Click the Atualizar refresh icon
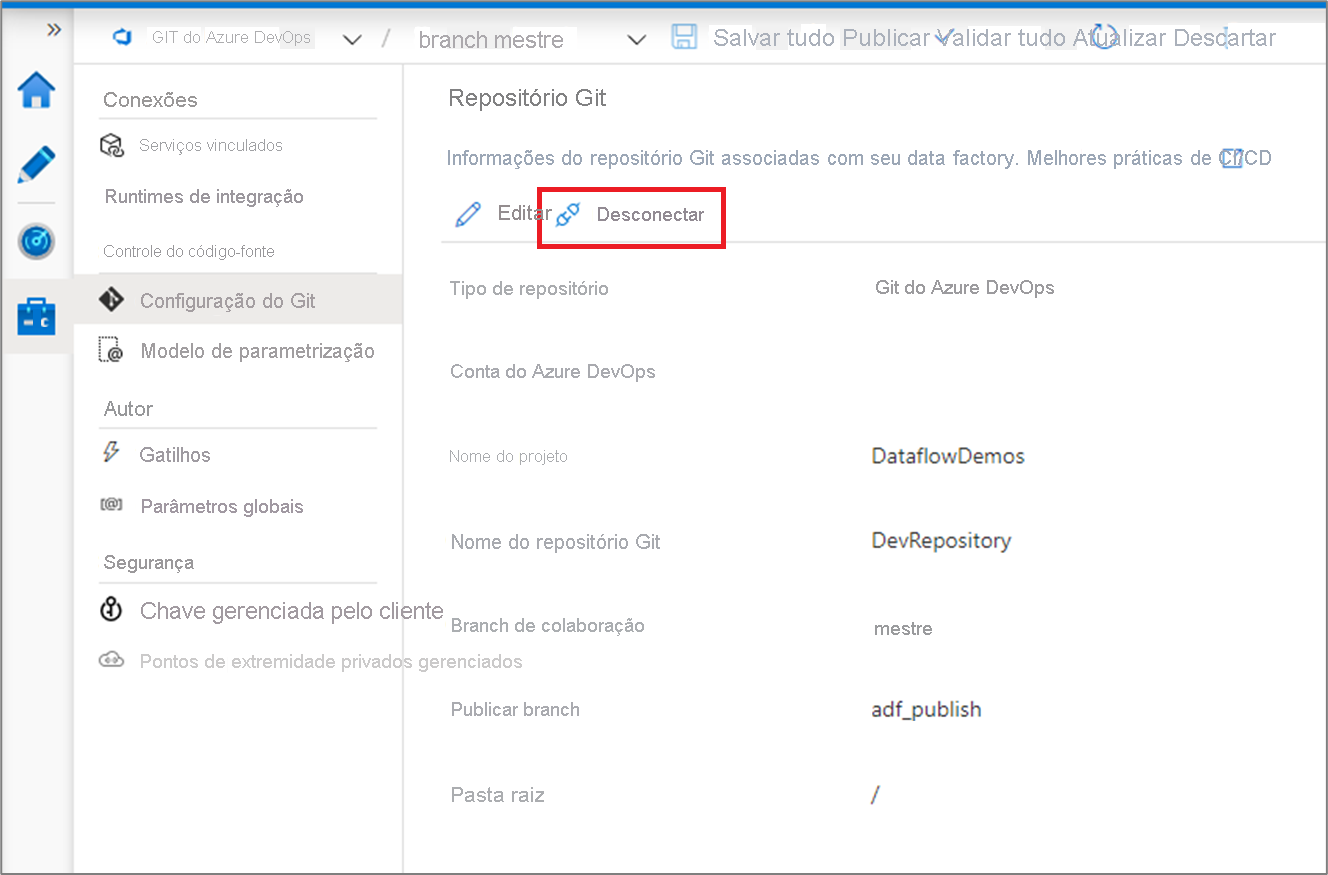 1103,38
